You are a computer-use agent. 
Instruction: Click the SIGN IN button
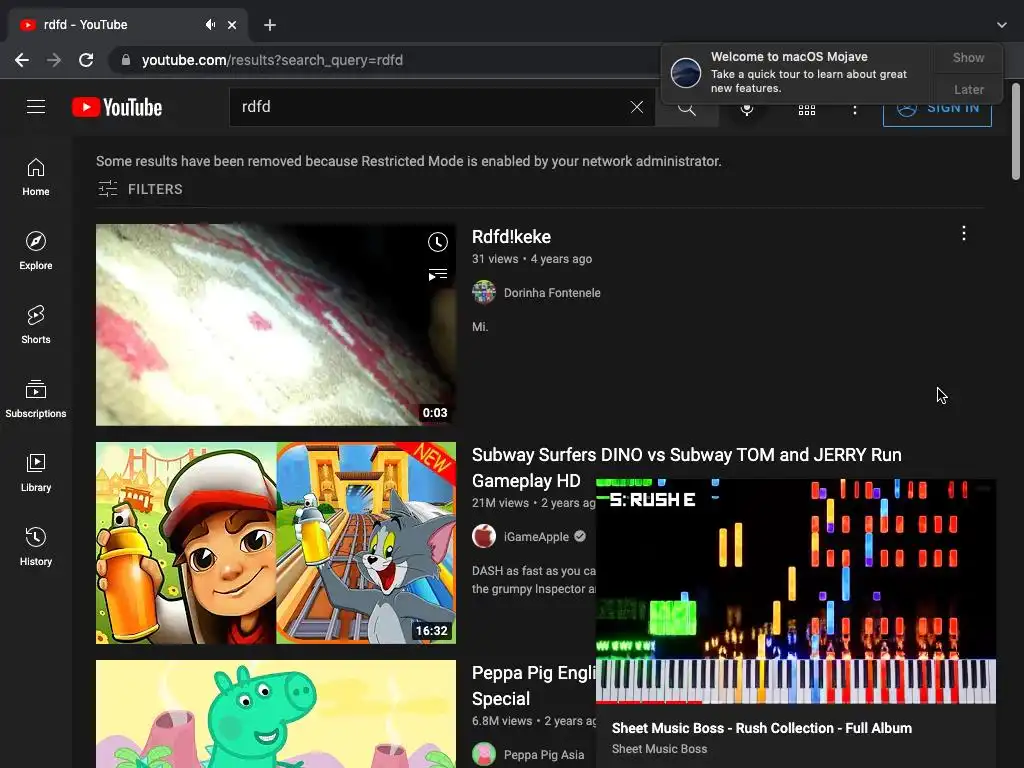click(x=937, y=108)
